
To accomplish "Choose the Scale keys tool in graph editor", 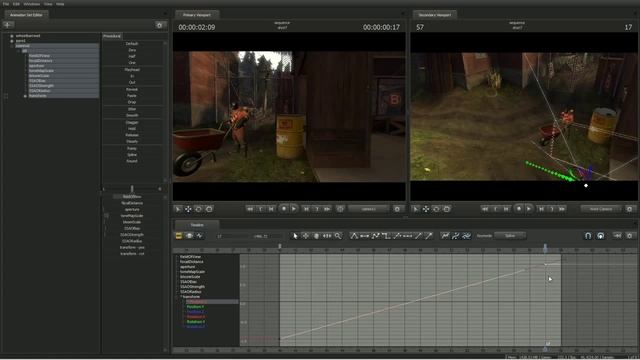I will point(327,236).
